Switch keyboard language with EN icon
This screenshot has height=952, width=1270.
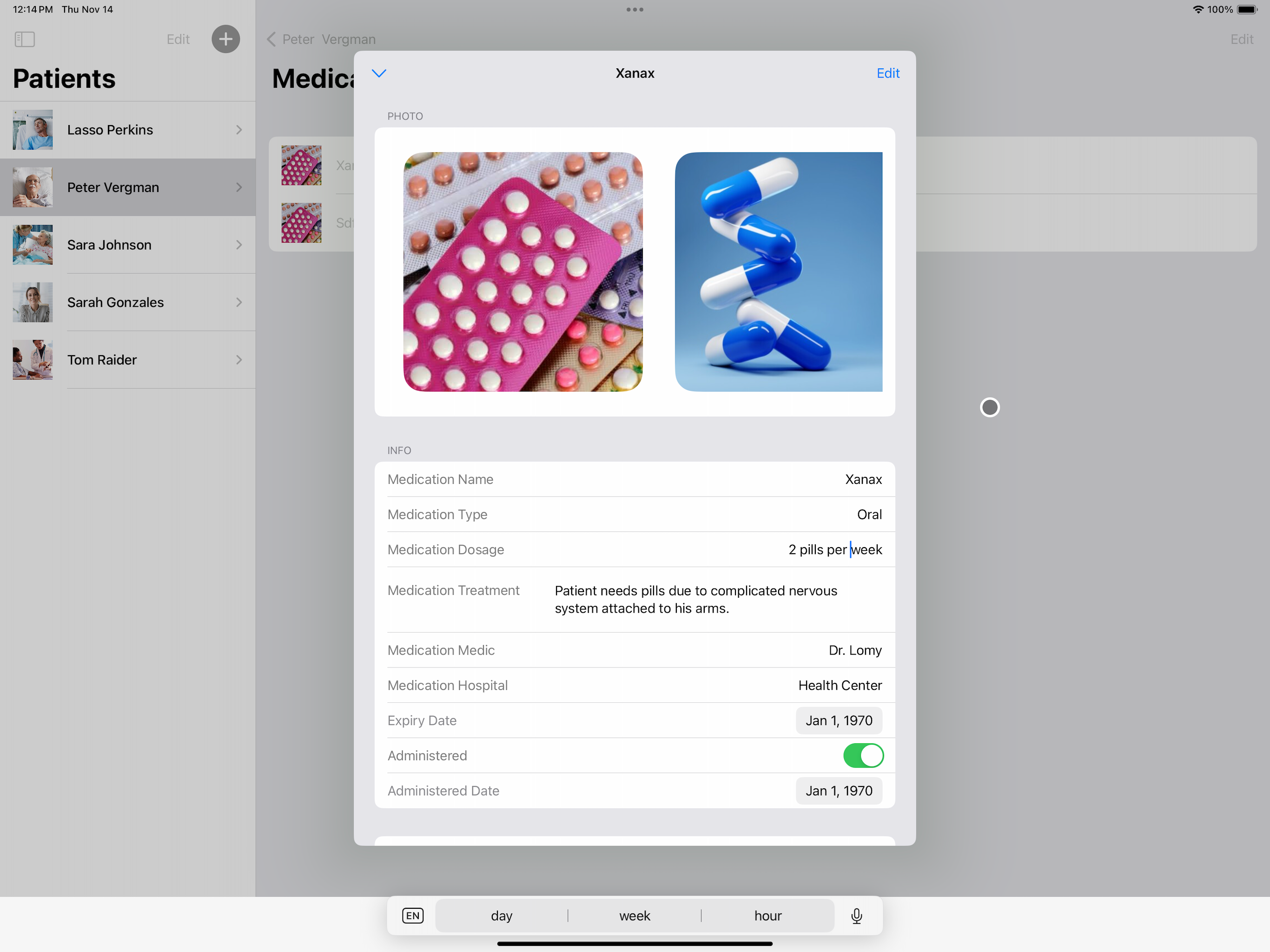click(413, 915)
